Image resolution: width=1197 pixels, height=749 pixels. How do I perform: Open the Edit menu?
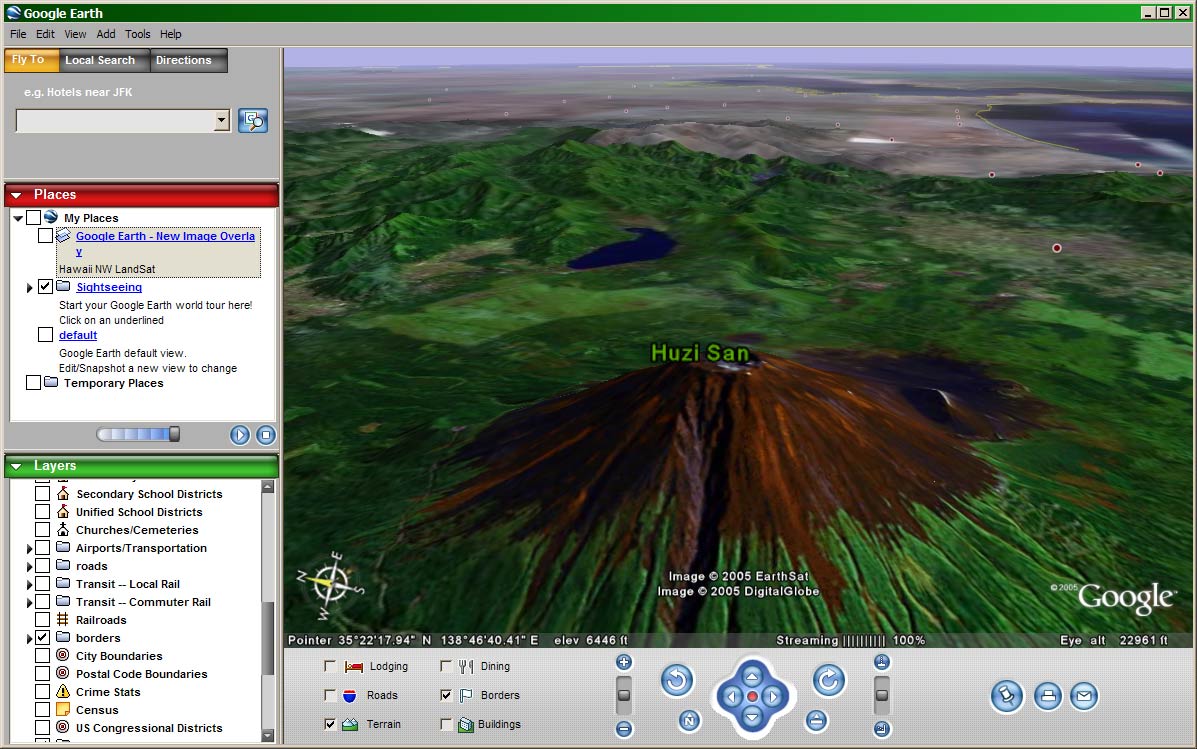(x=45, y=34)
